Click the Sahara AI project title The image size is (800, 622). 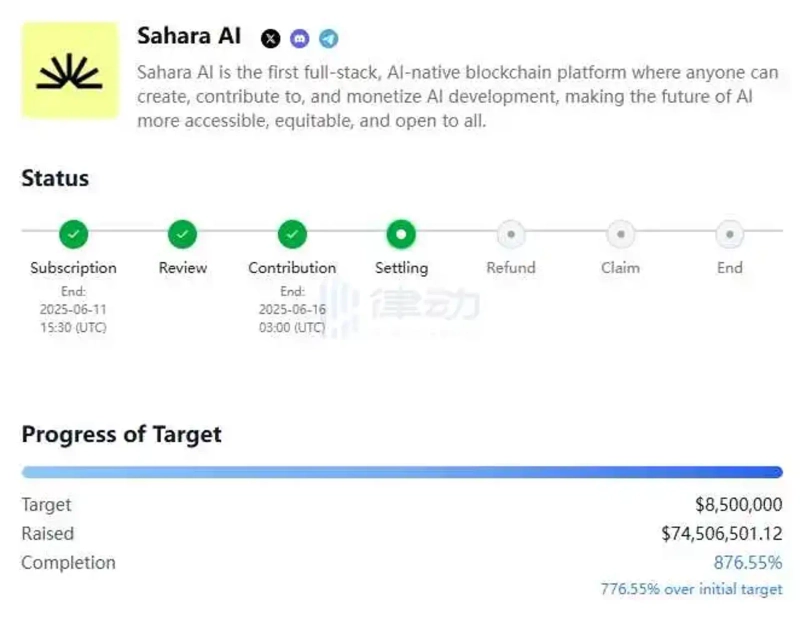(189, 36)
